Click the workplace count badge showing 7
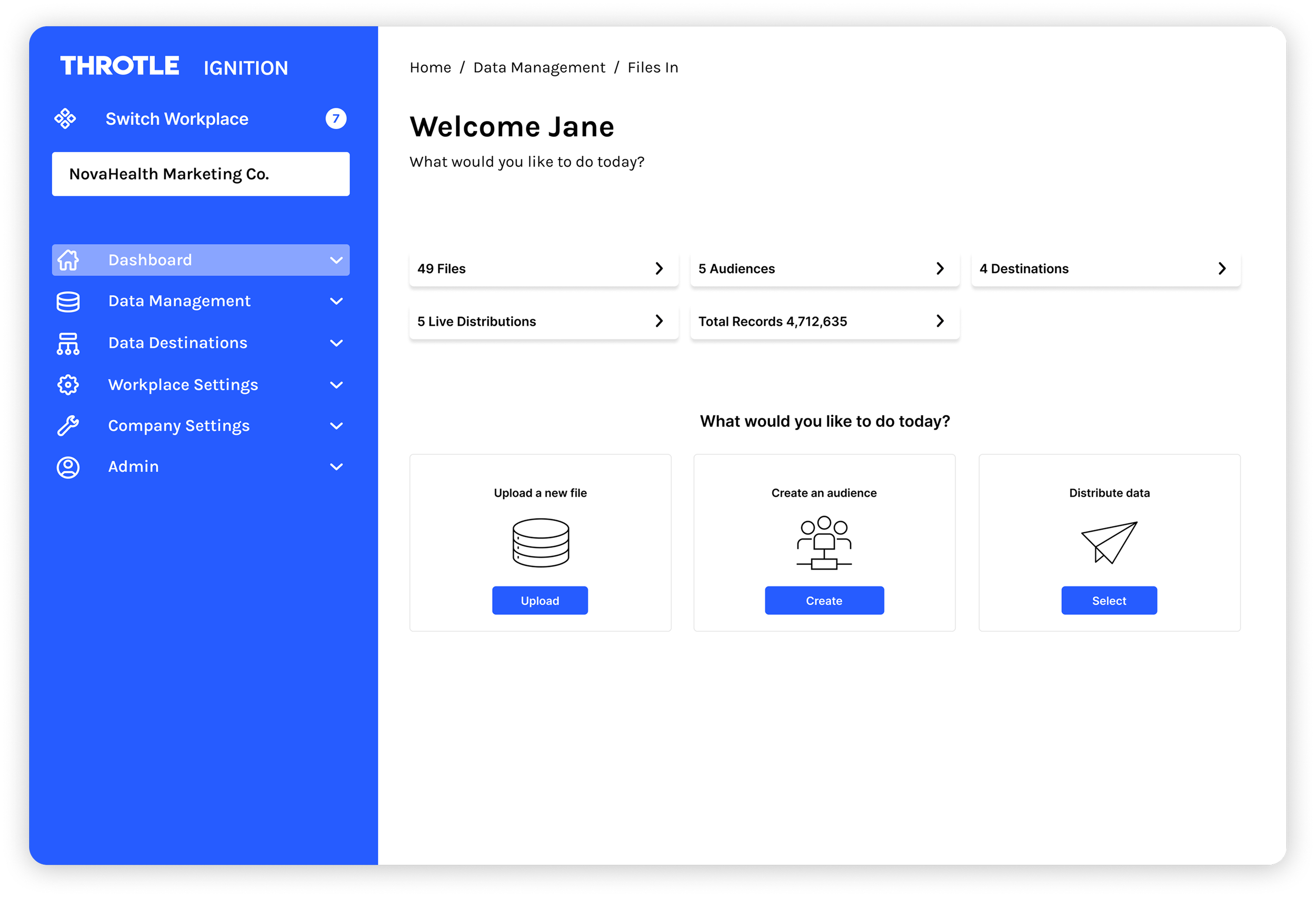This screenshot has width=1316, height=897. 336,118
